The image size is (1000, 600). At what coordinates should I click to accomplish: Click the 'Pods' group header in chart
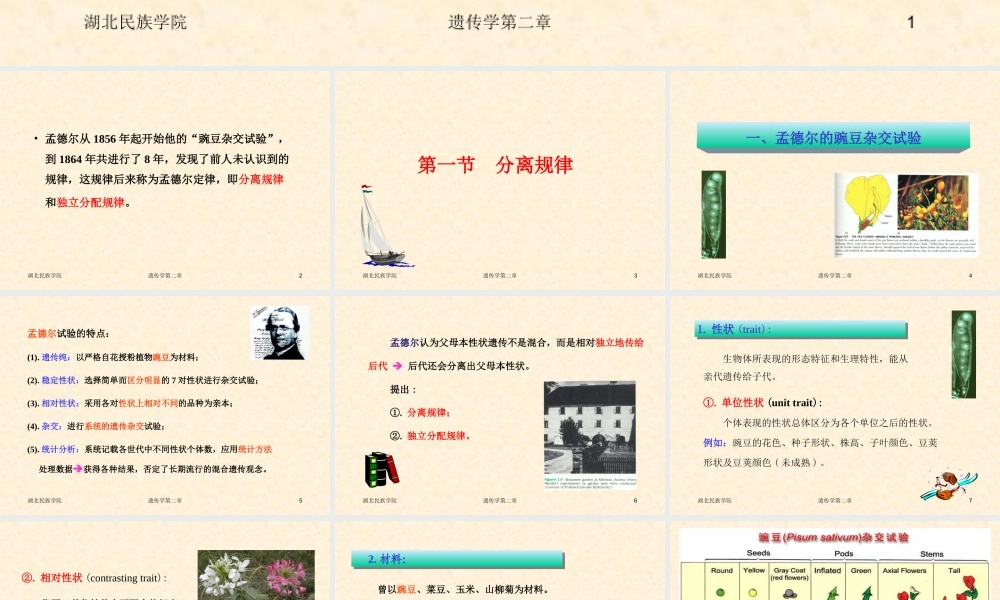click(x=844, y=553)
